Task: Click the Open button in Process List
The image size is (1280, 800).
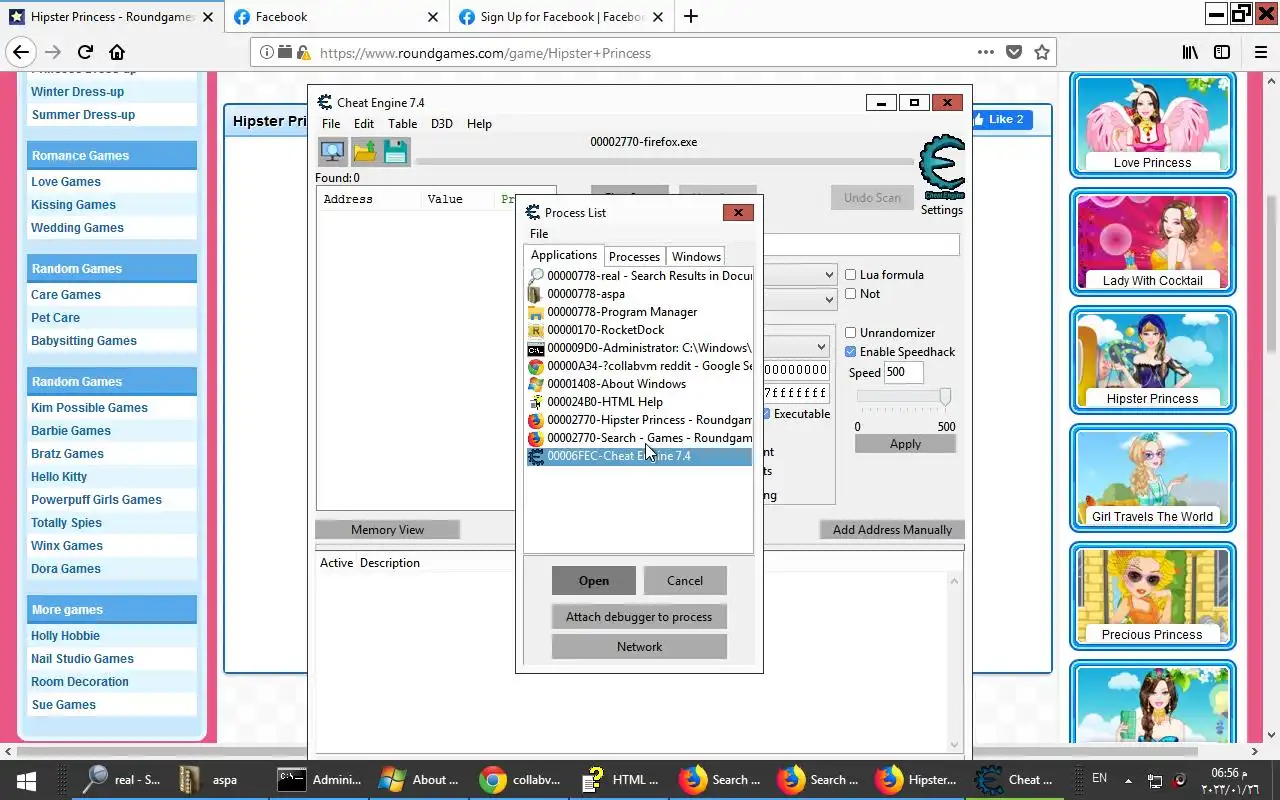Action: click(594, 581)
